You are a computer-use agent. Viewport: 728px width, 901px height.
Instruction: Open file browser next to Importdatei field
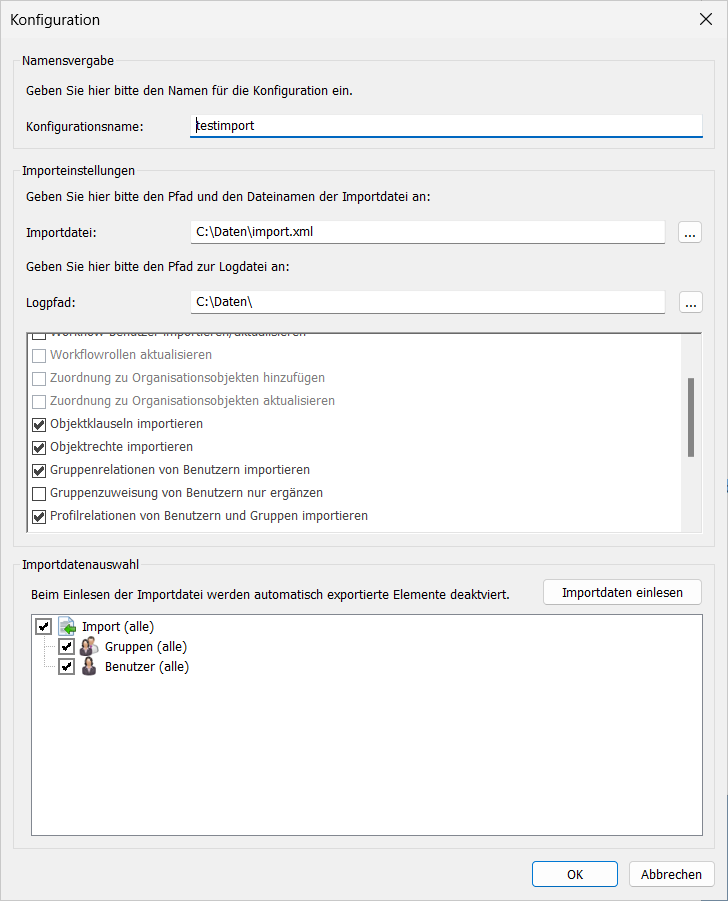690,232
